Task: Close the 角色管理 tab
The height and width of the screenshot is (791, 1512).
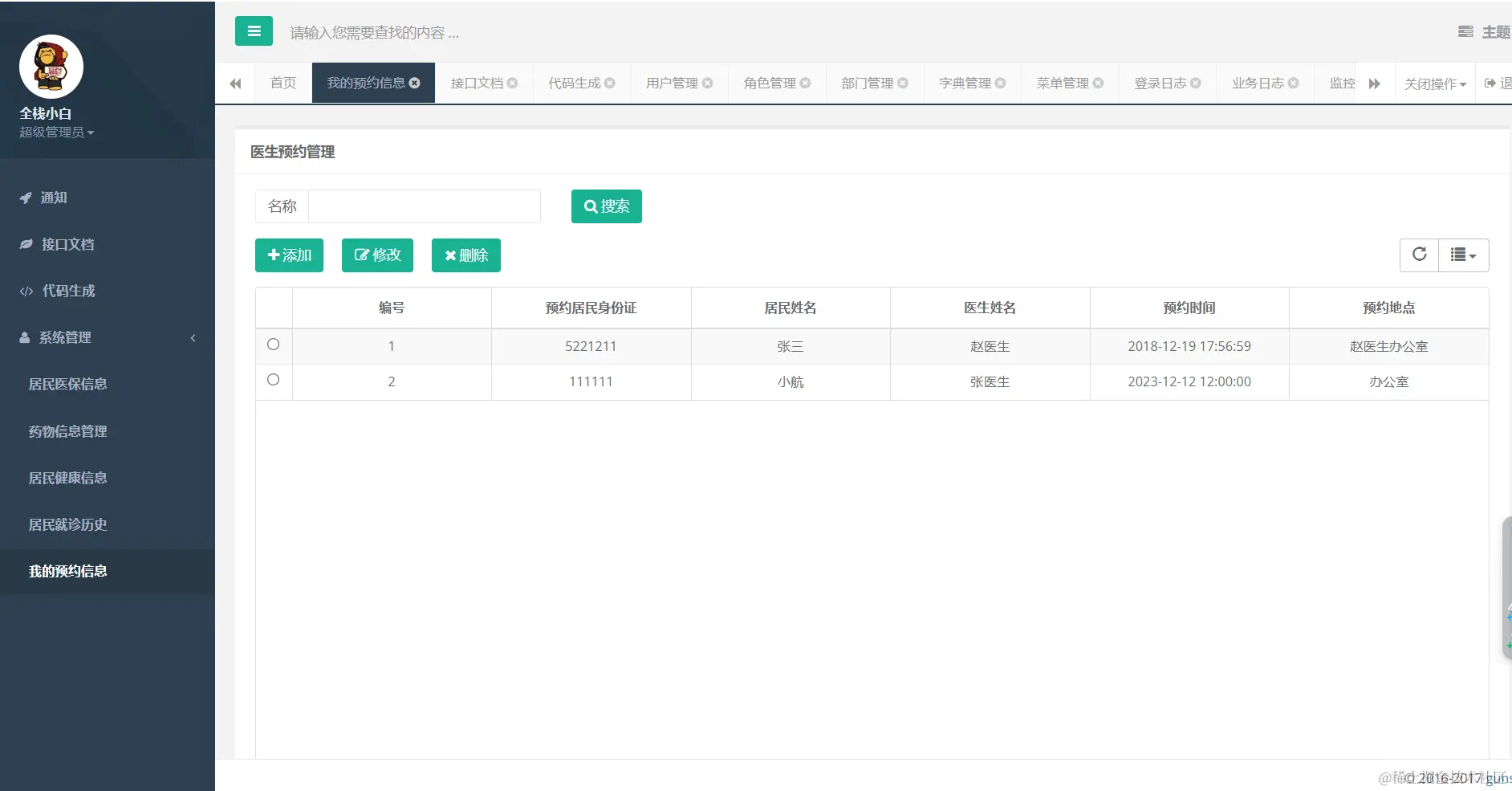Action: pyautogui.click(x=805, y=83)
